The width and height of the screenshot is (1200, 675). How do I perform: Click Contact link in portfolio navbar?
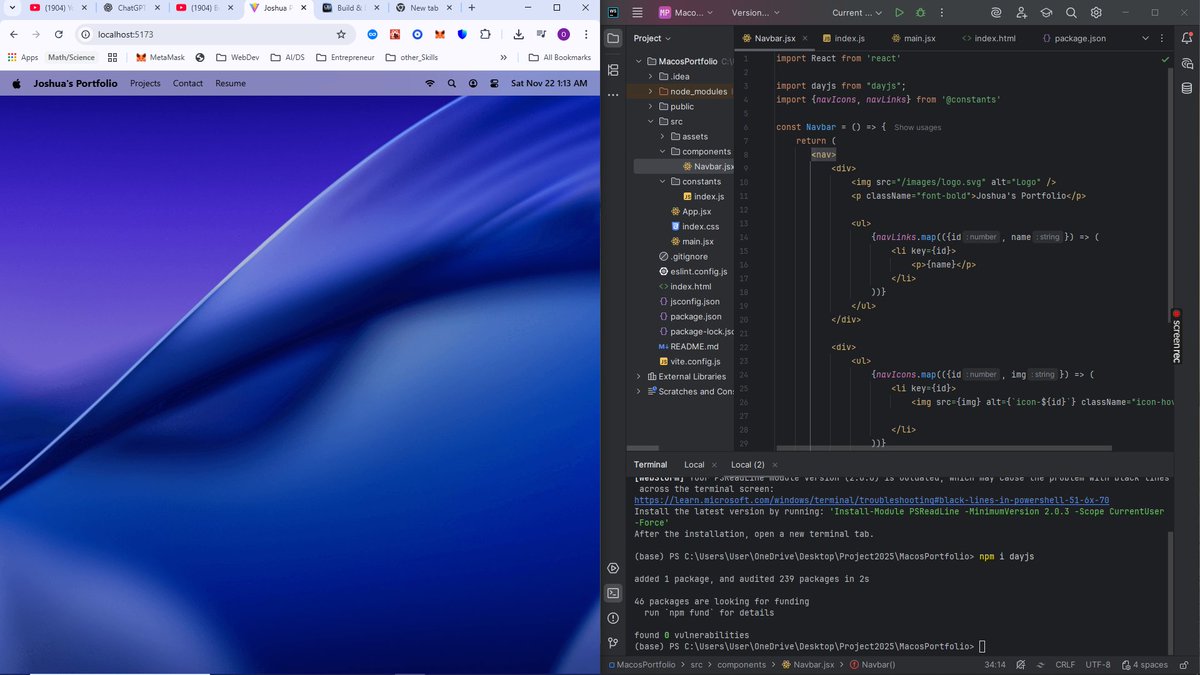pos(188,83)
